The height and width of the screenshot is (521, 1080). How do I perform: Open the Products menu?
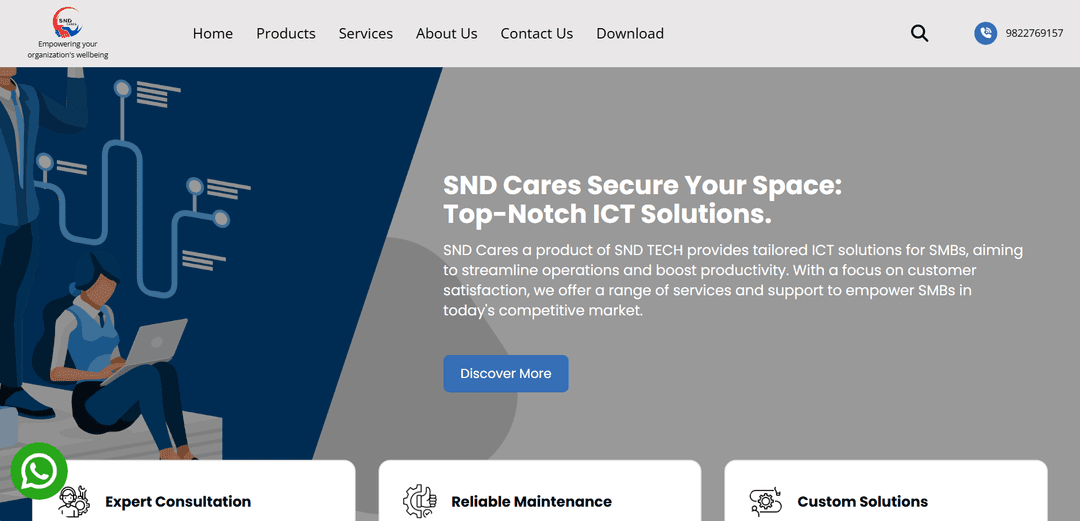[x=286, y=33]
